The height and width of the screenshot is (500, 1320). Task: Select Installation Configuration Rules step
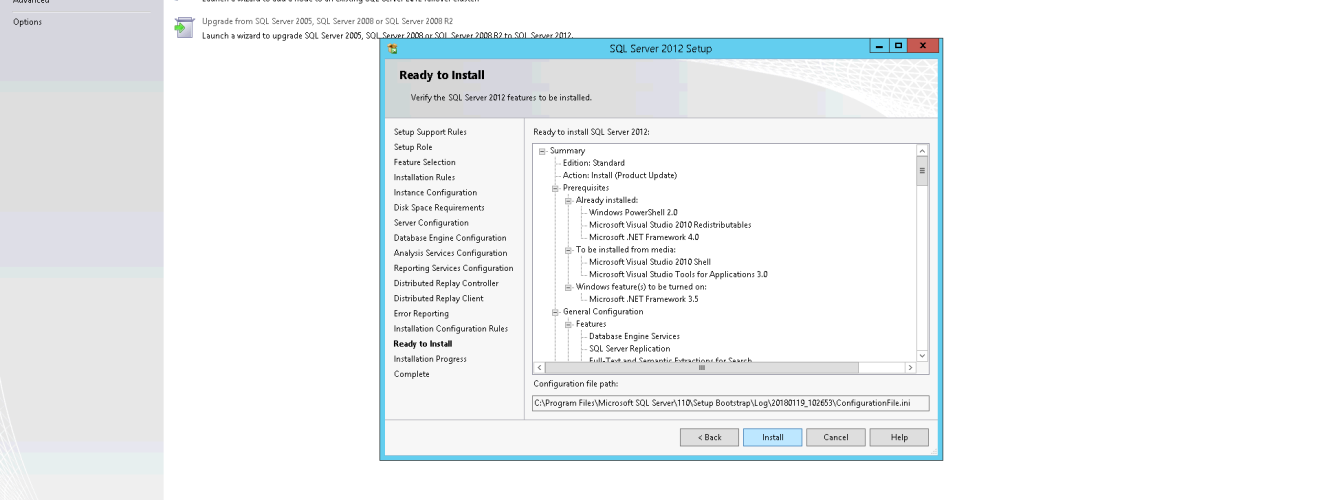point(451,329)
